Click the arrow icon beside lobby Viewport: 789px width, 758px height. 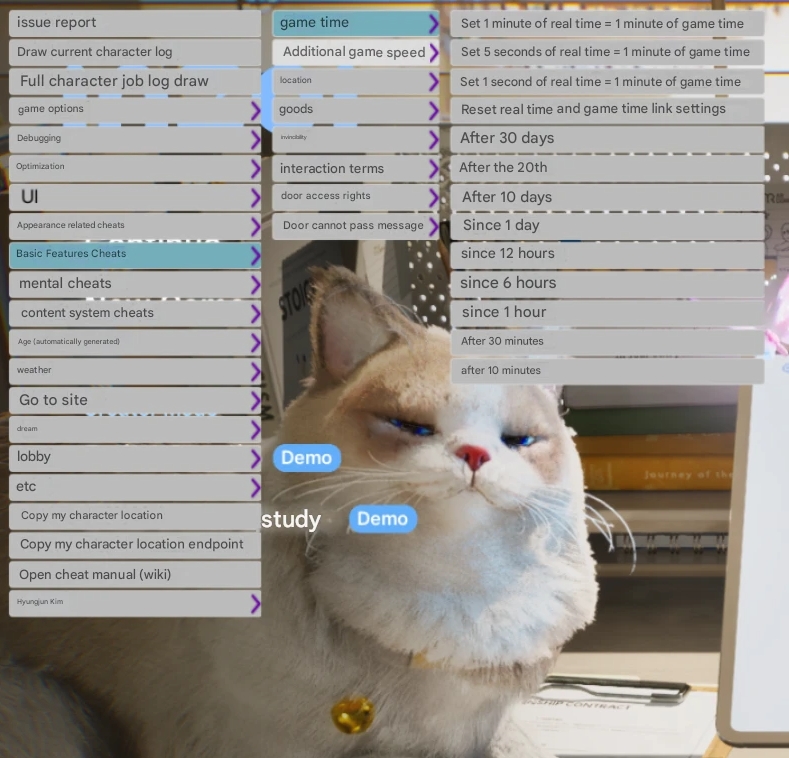tap(255, 458)
